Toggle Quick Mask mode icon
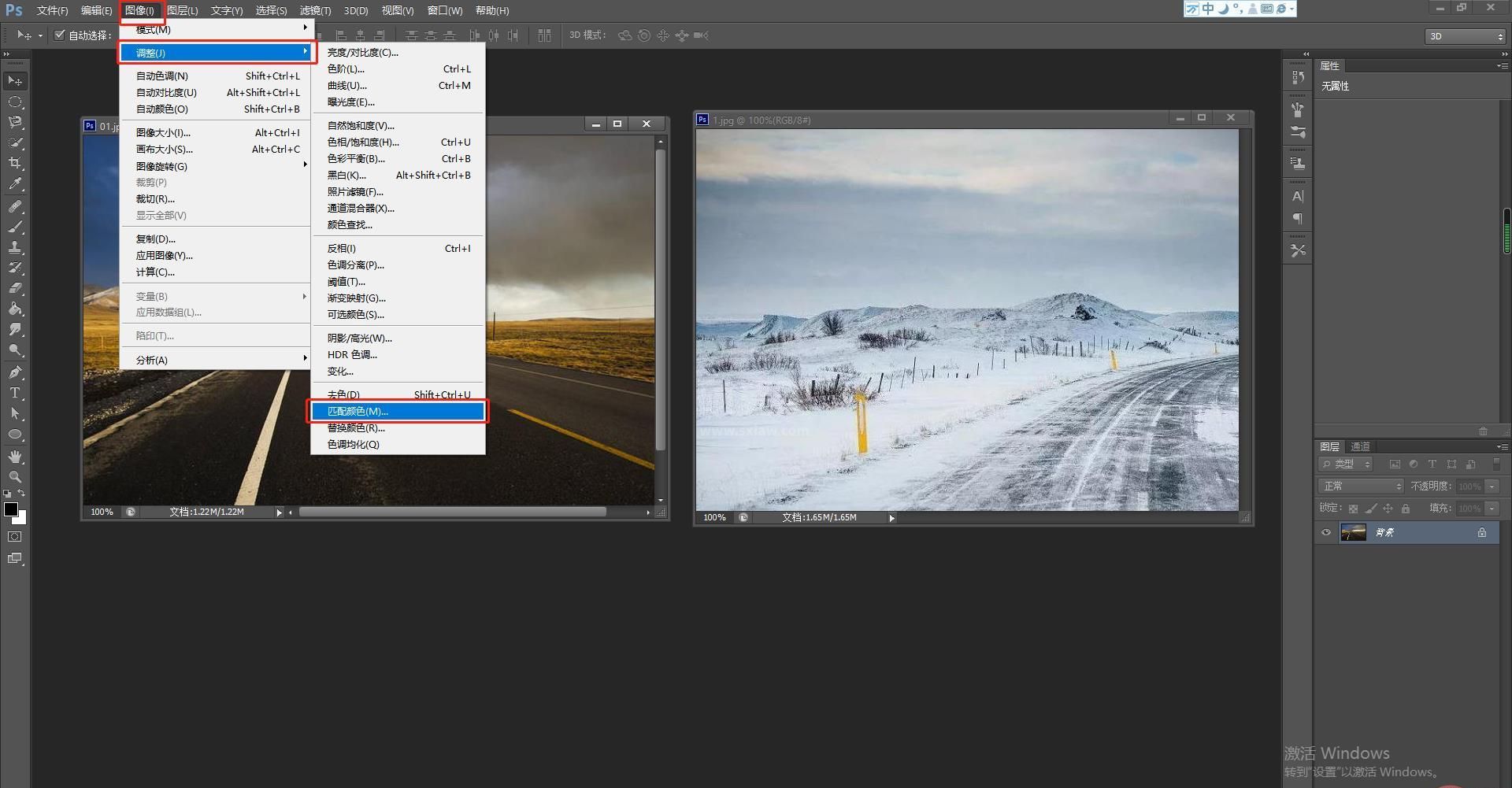1512x788 pixels. click(15, 537)
